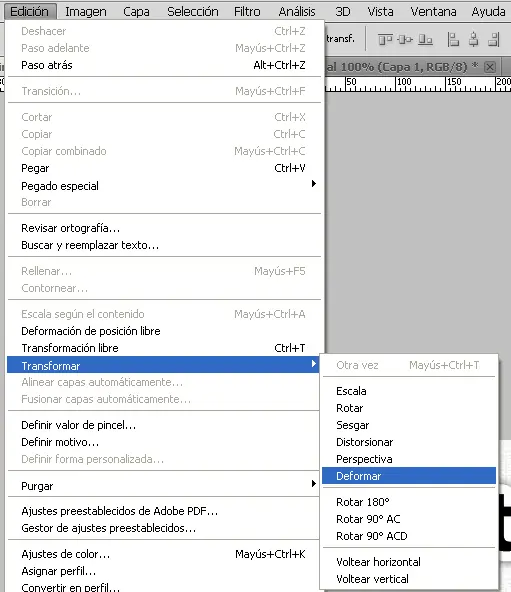This screenshot has height=592, width=511.
Task: Expand the Purgar submenu
Action: pyautogui.click(x=164, y=486)
